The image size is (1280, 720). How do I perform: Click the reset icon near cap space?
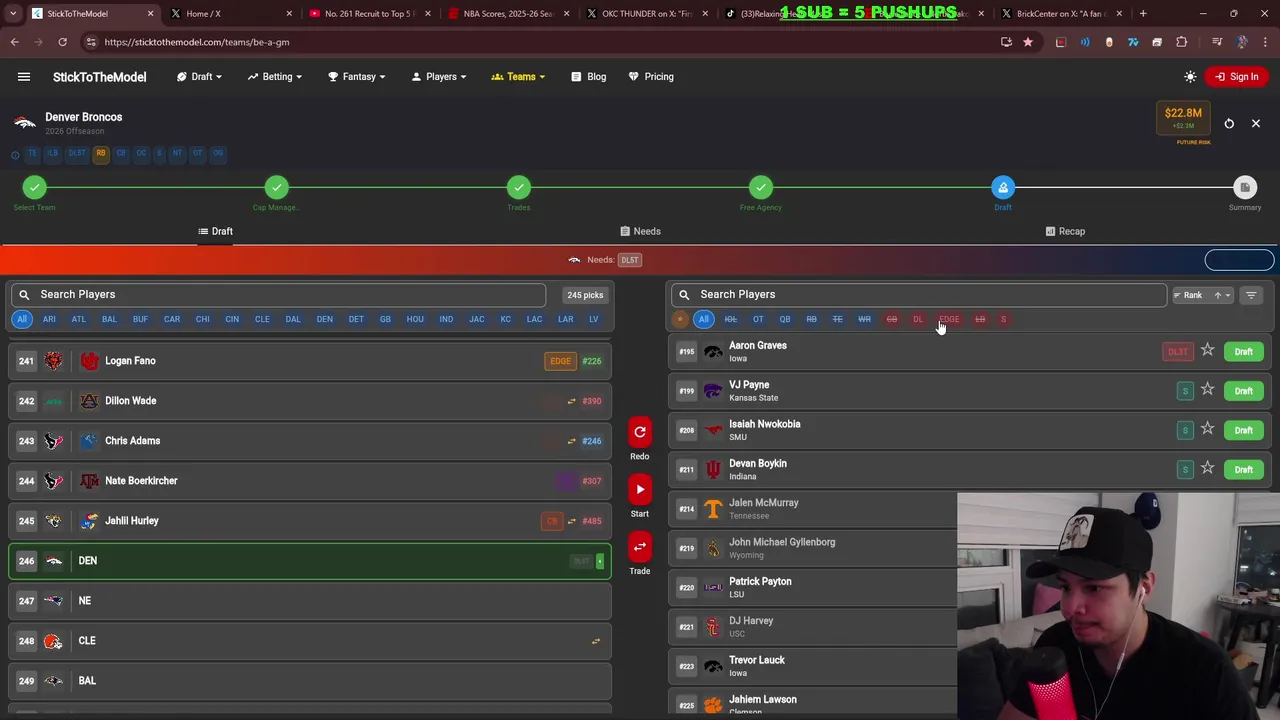(1229, 124)
